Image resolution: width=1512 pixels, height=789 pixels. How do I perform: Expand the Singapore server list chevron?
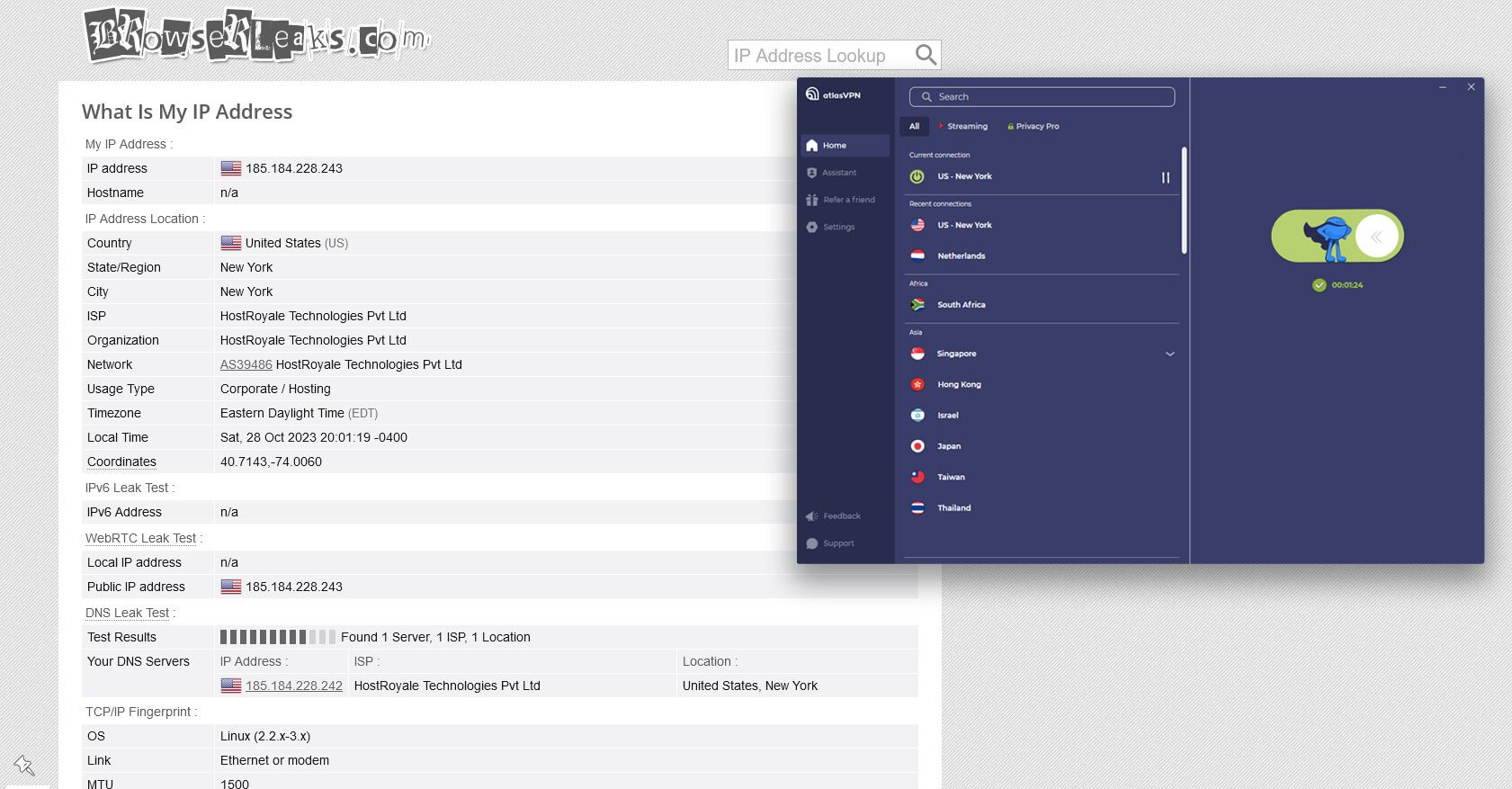pos(1170,354)
